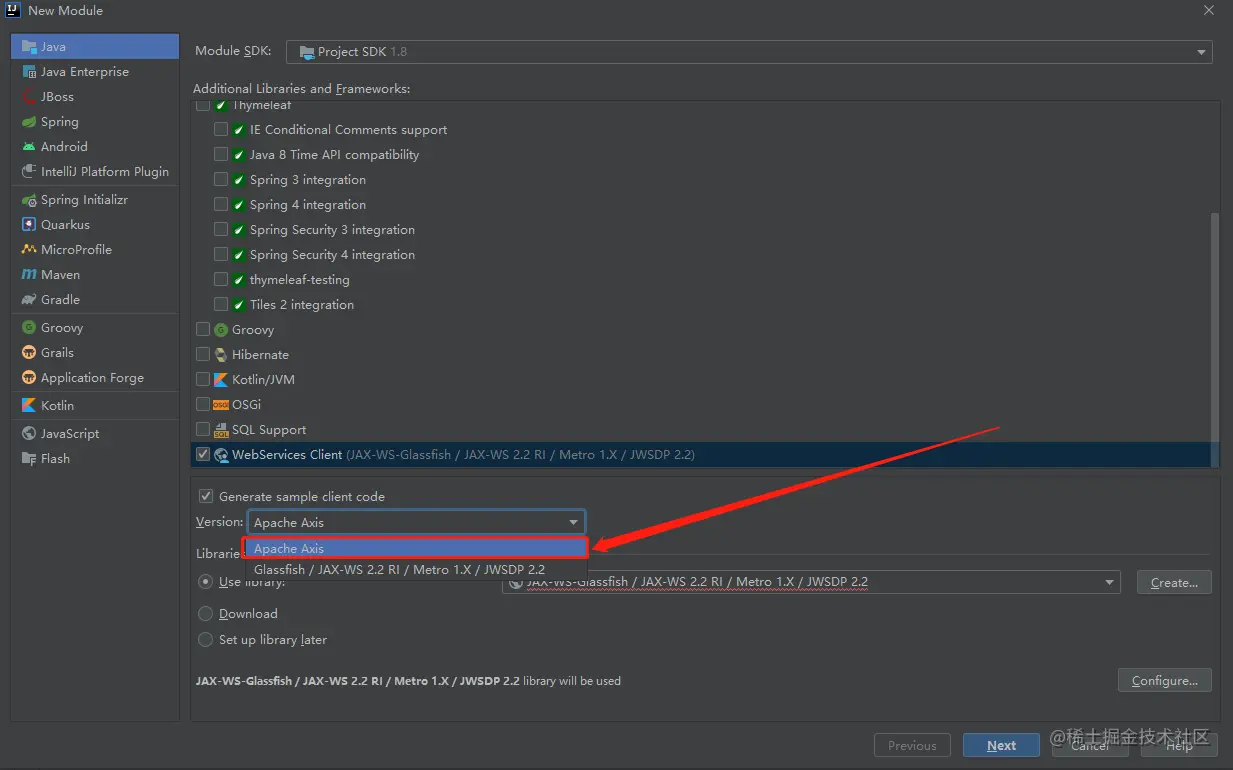This screenshot has width=1233, height=770.
Task: Choose Apache Axis from version list
Action: pos(416,548)
